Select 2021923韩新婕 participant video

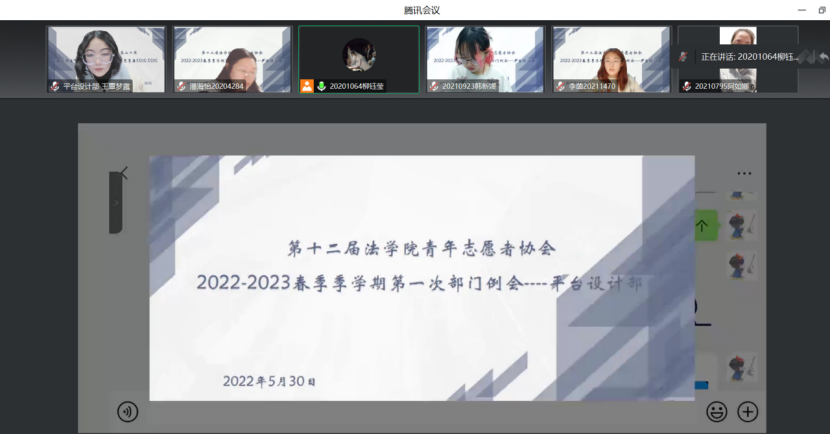point(485,60)
